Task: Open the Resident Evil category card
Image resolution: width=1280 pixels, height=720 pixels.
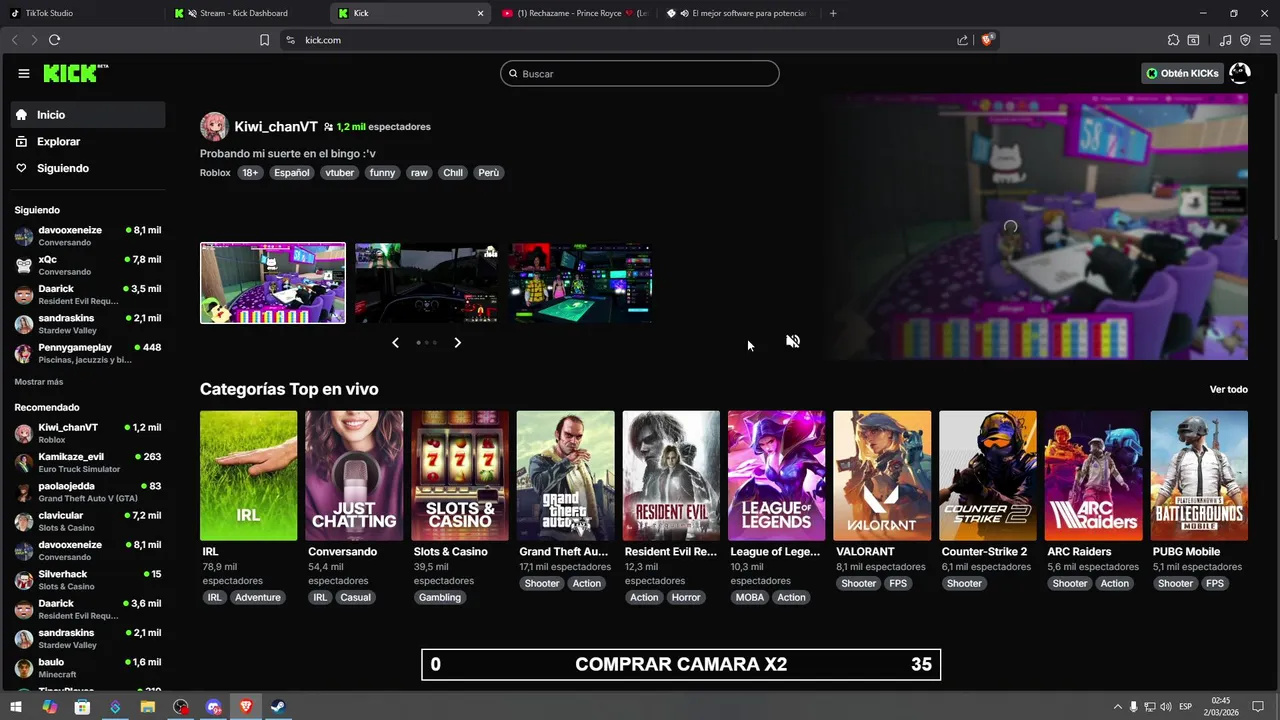Action: (671, 476)
